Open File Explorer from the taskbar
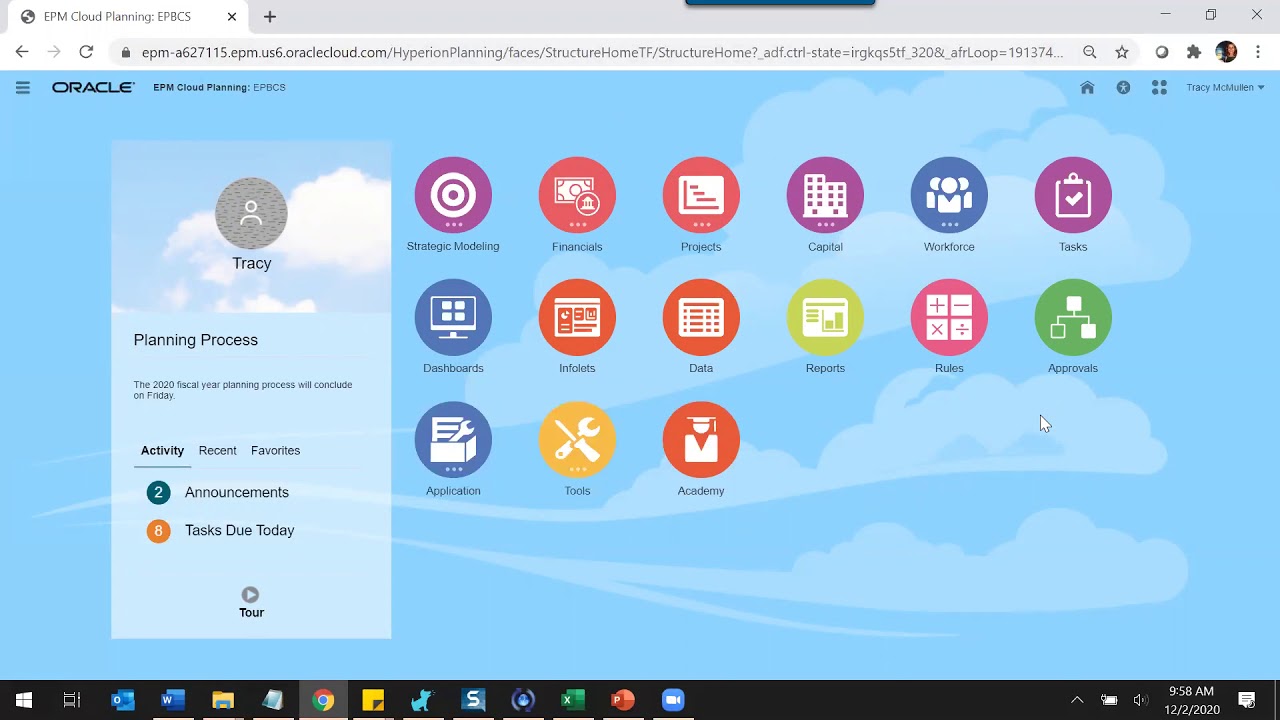The width and height of the screenshot is (1280, 720). (x=223, y=700)
